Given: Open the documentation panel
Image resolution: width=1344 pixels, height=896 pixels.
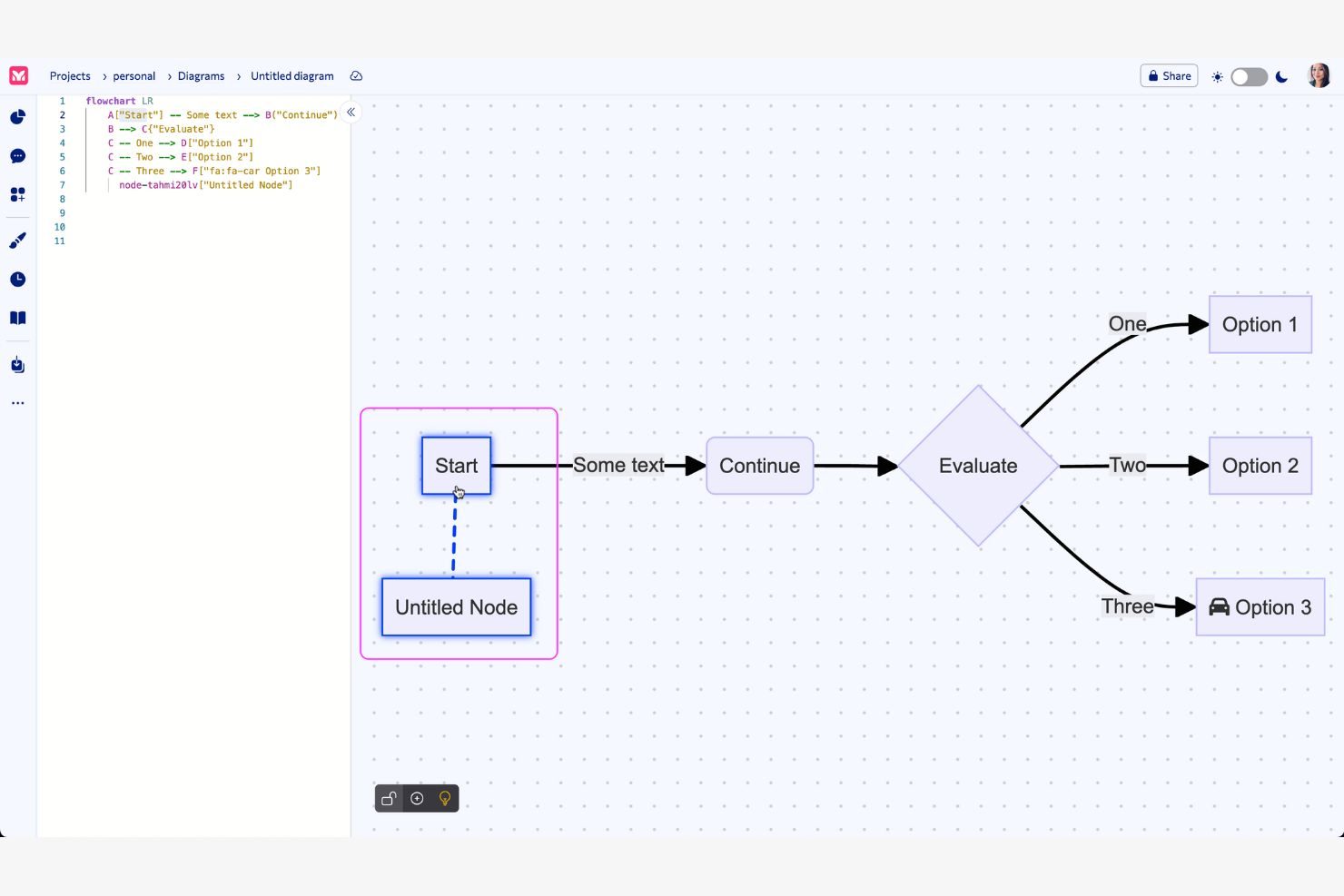Looking at the screenshot, I should pyautogui.click(x=17, y=318).
